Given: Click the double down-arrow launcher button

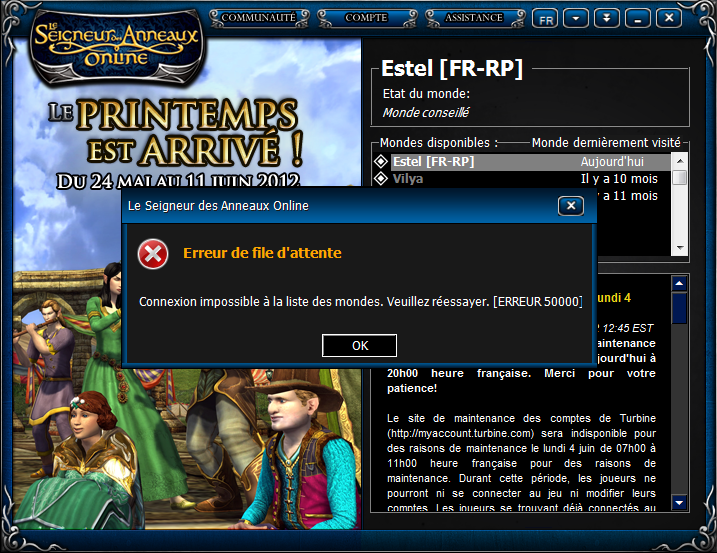Looking at the screenshot, I should point(607,19).
